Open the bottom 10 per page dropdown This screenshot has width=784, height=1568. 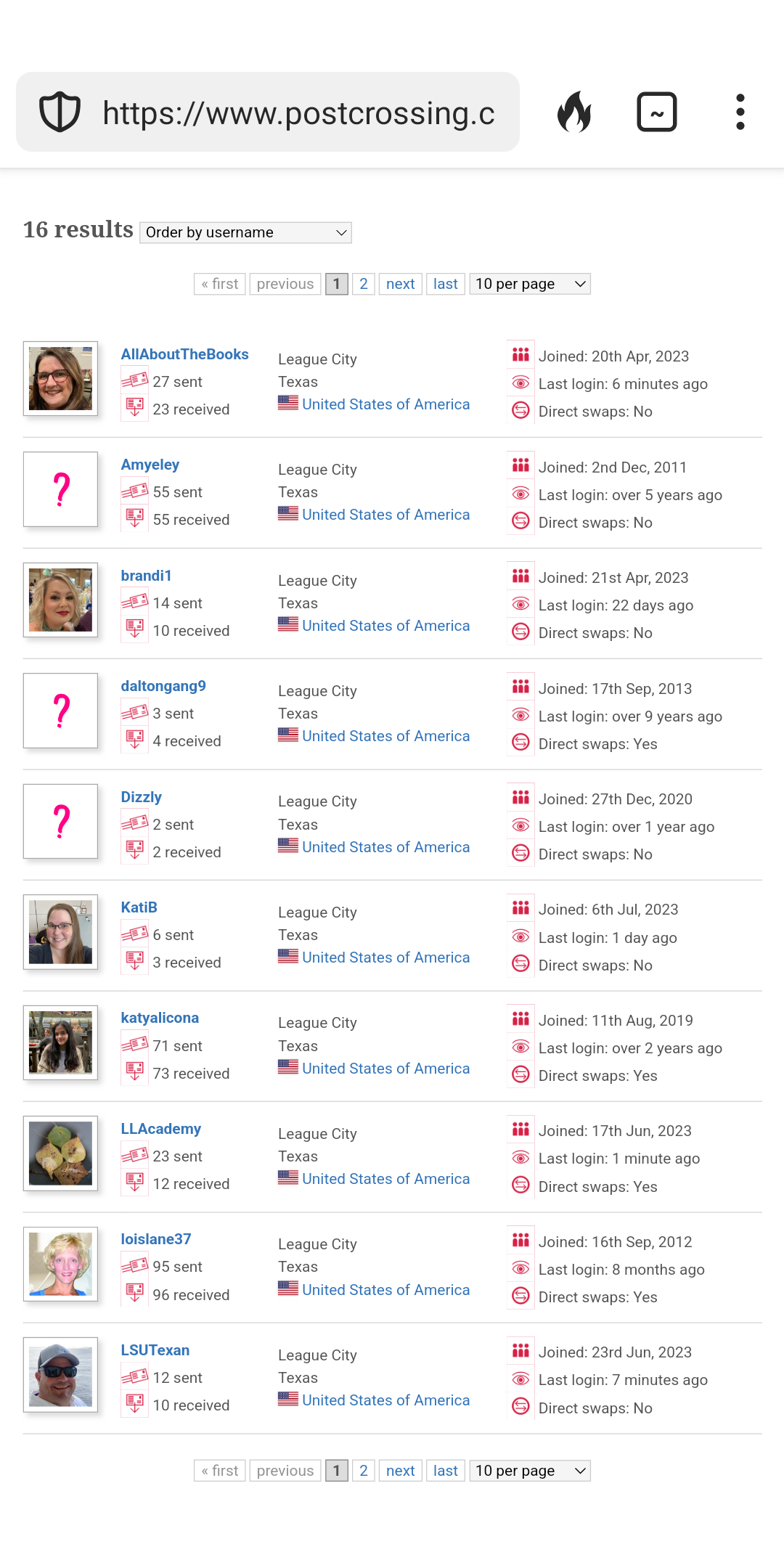pyautogui.click(x=530, y=1471)
